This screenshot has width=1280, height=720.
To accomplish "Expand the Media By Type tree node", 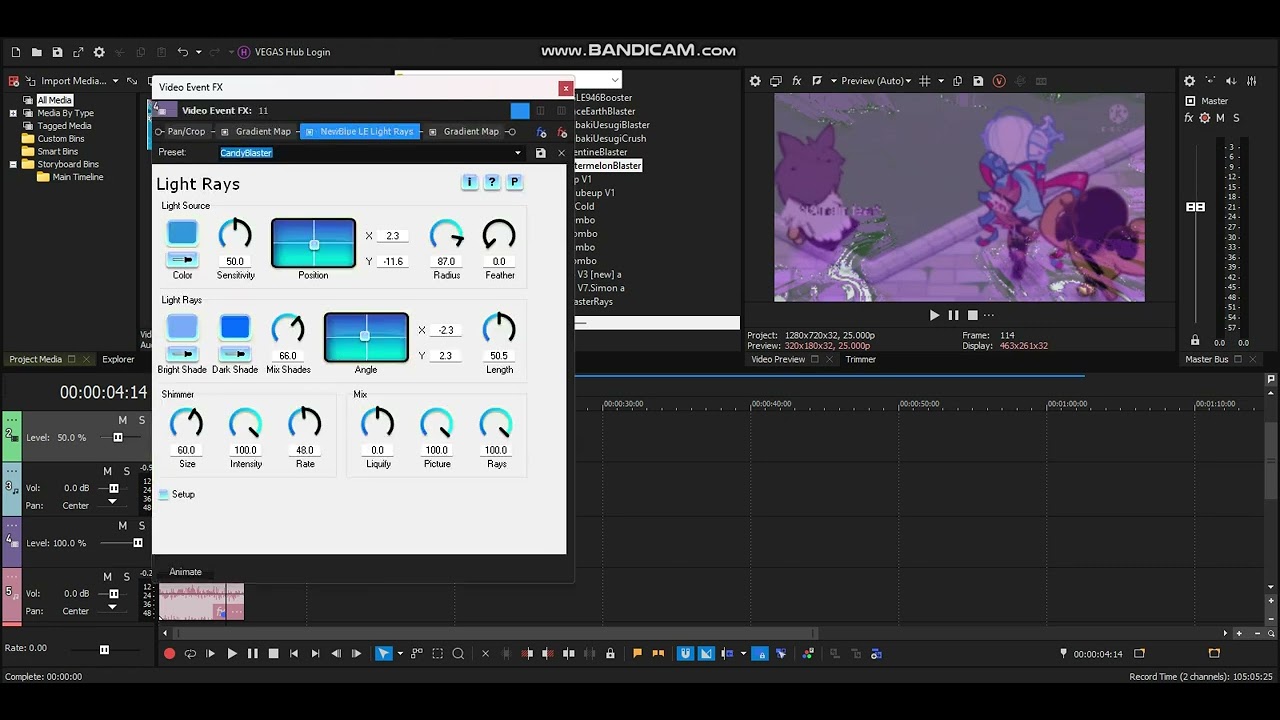I will 13,113.
